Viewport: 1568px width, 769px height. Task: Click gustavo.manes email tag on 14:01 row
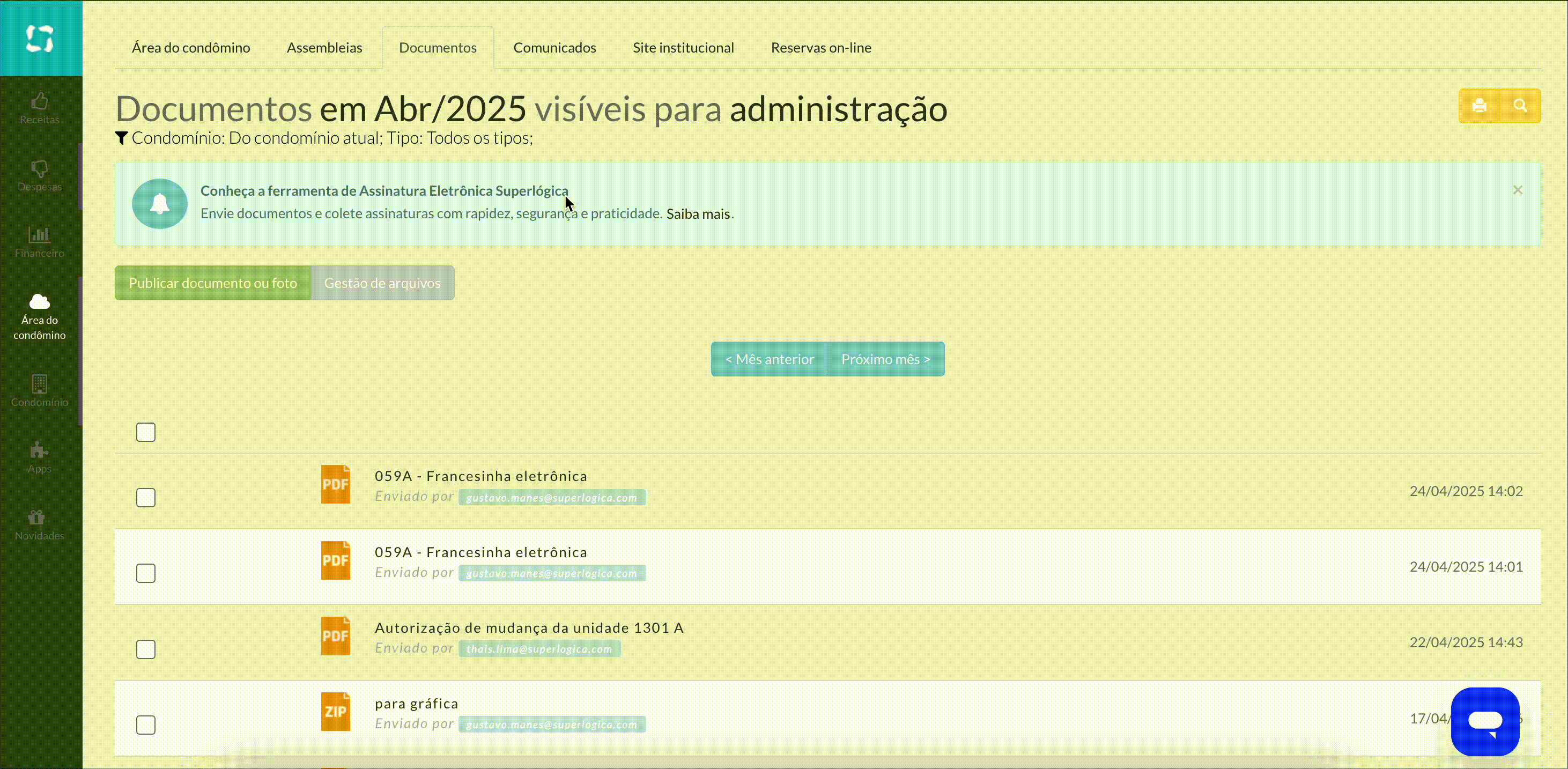(552, 573)
